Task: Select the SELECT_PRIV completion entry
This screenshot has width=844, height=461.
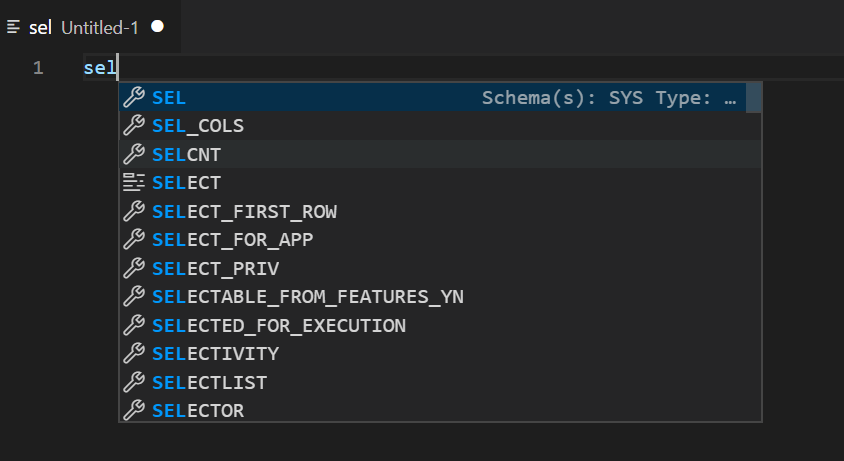Action: 215,268
